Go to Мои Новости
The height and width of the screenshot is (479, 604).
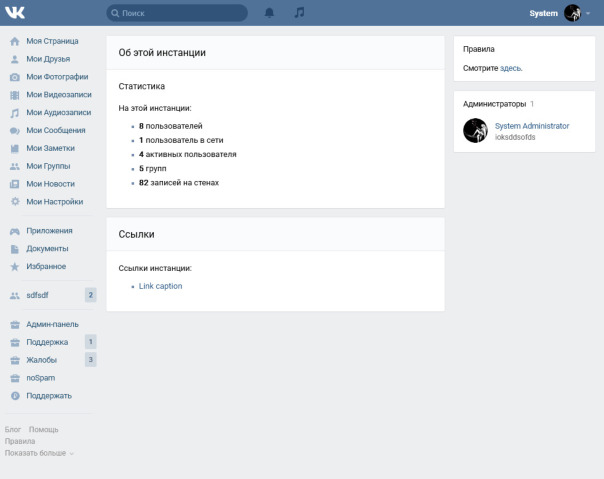coord(50,184)
